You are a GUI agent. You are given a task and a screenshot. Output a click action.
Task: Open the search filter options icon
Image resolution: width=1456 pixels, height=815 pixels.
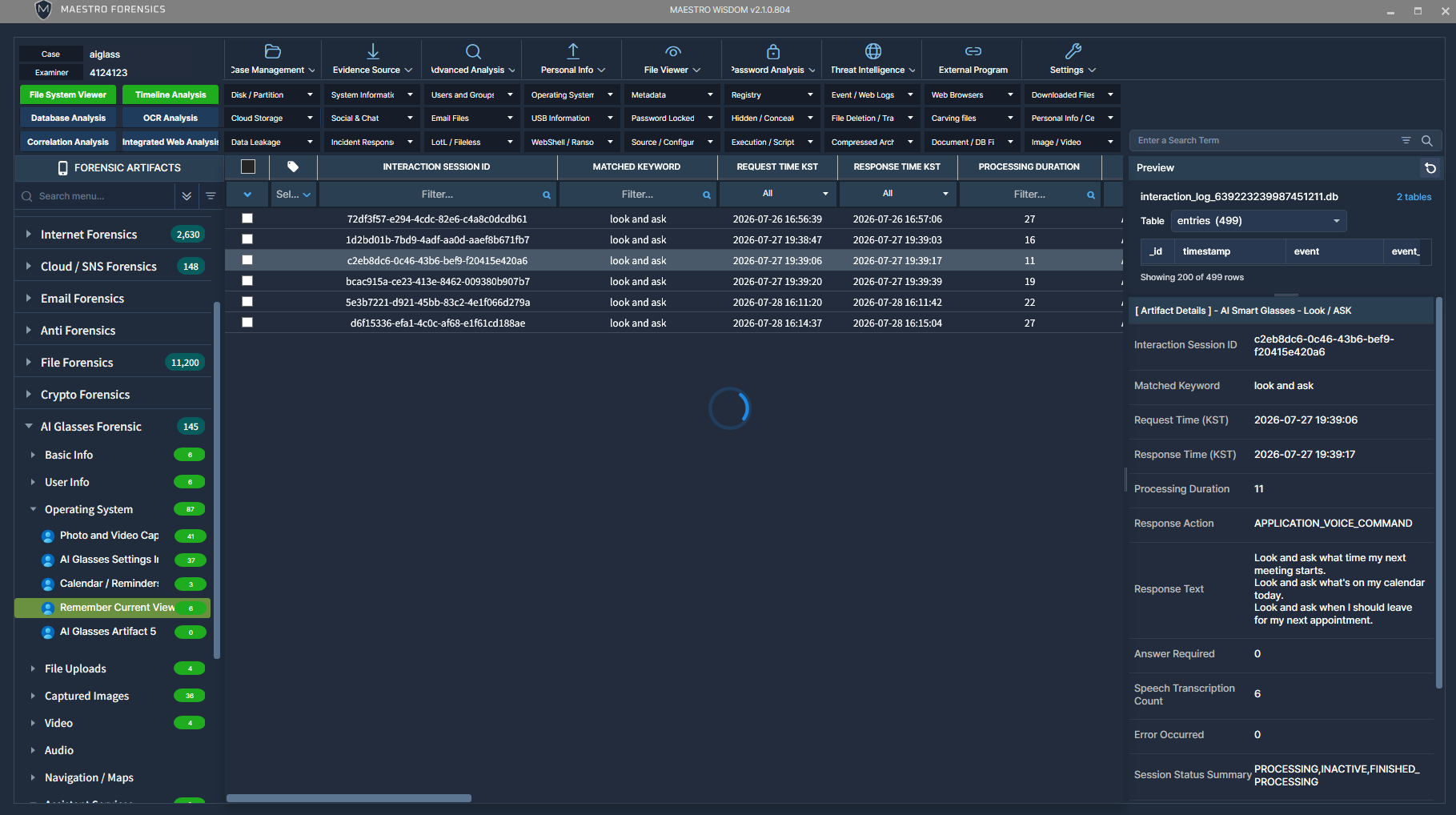pyautogui.click(x=1406, y=141)
